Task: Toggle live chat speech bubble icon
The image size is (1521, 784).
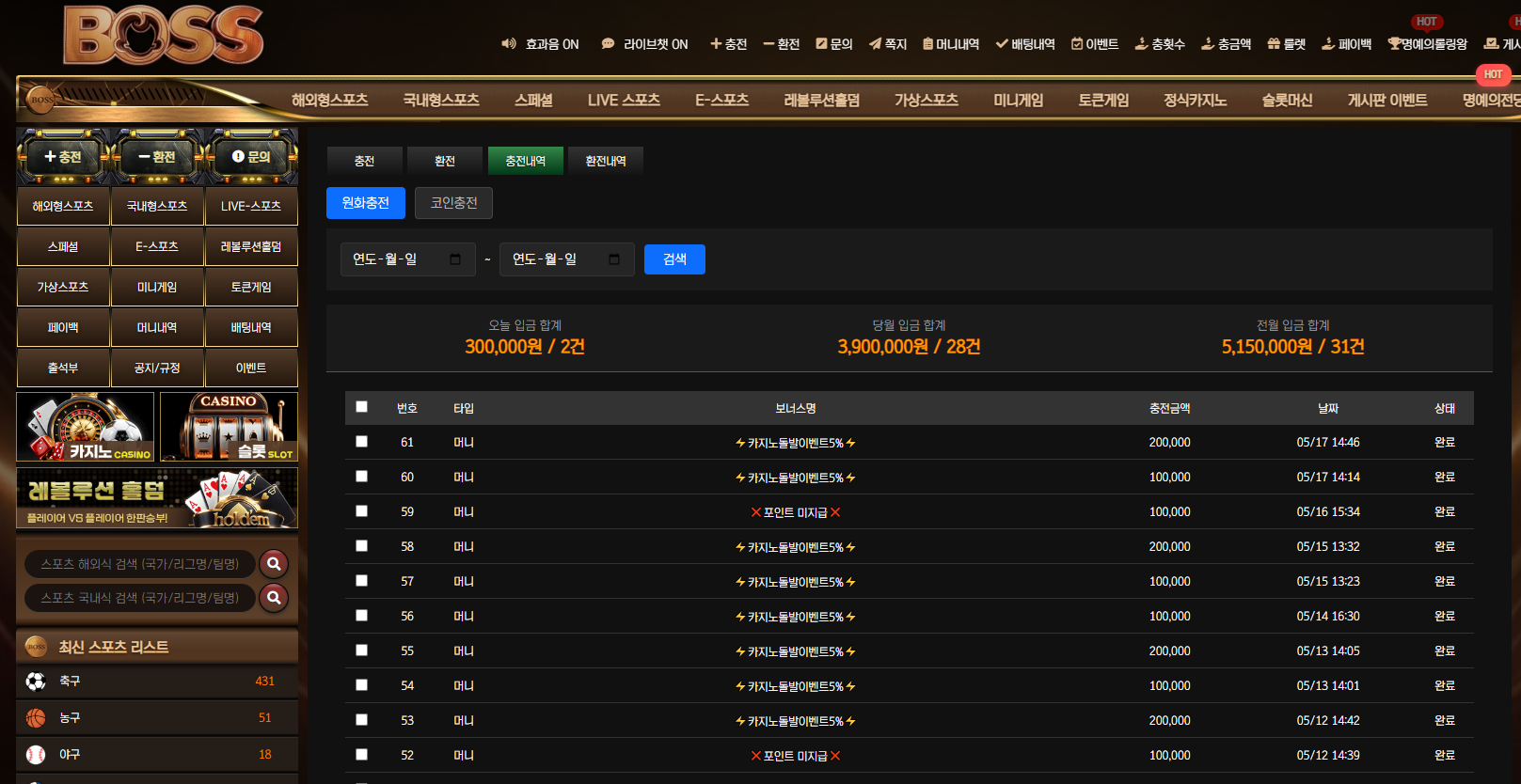Action: pyautogui.click(x=608, y=43)
